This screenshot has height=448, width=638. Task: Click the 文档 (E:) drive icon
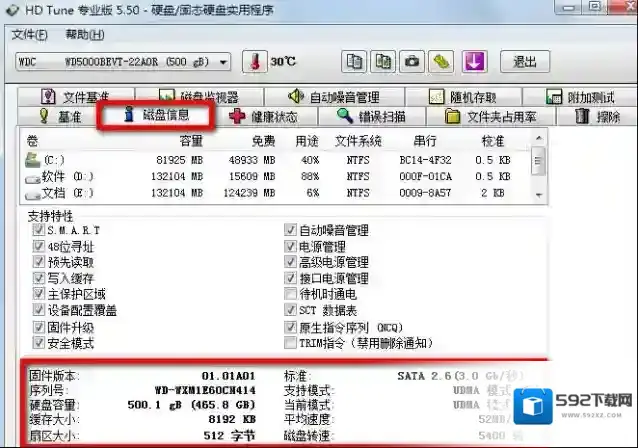(33, 195)
